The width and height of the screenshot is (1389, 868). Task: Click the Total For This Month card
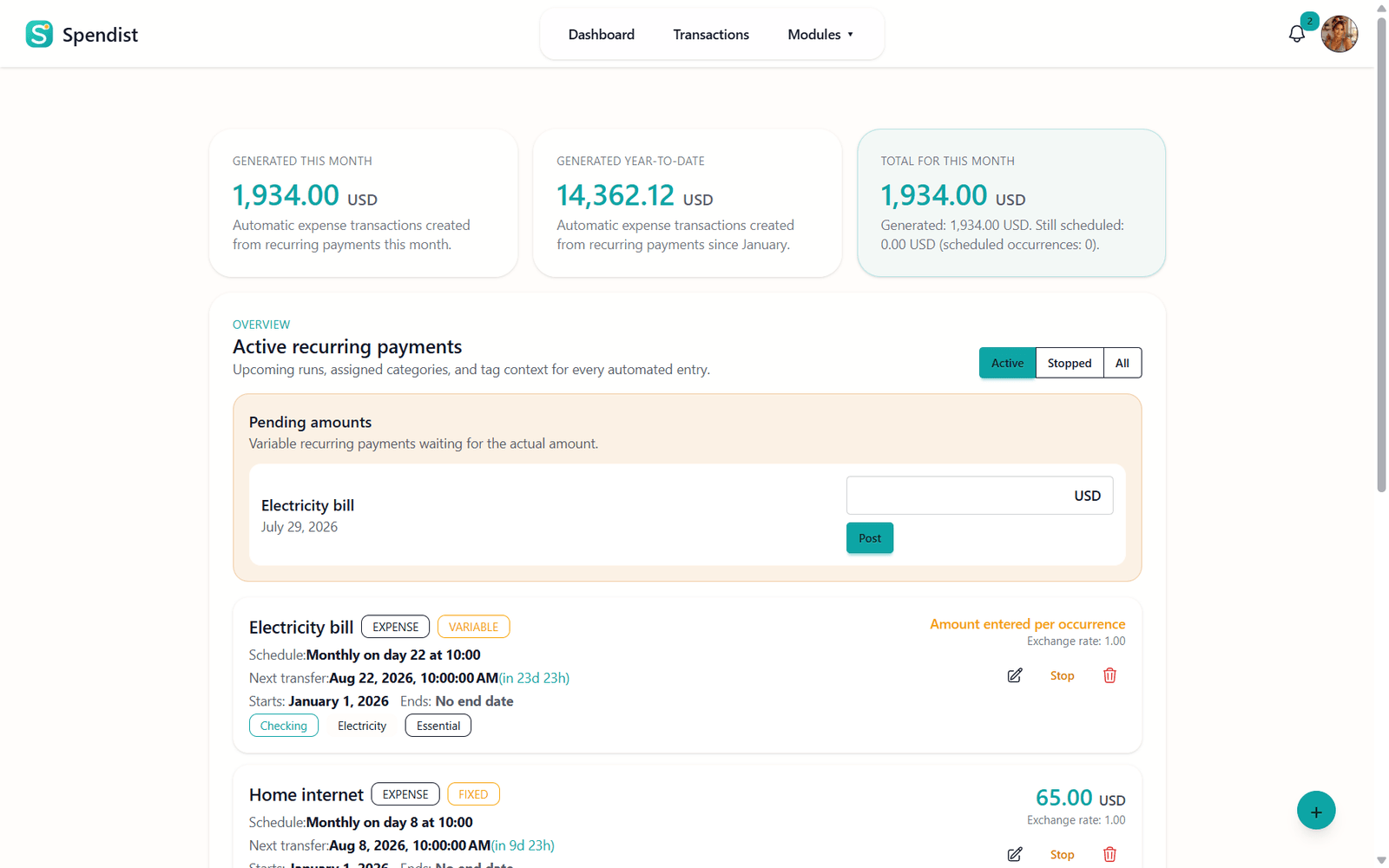pyautogui.click(x=1011, y=203)
